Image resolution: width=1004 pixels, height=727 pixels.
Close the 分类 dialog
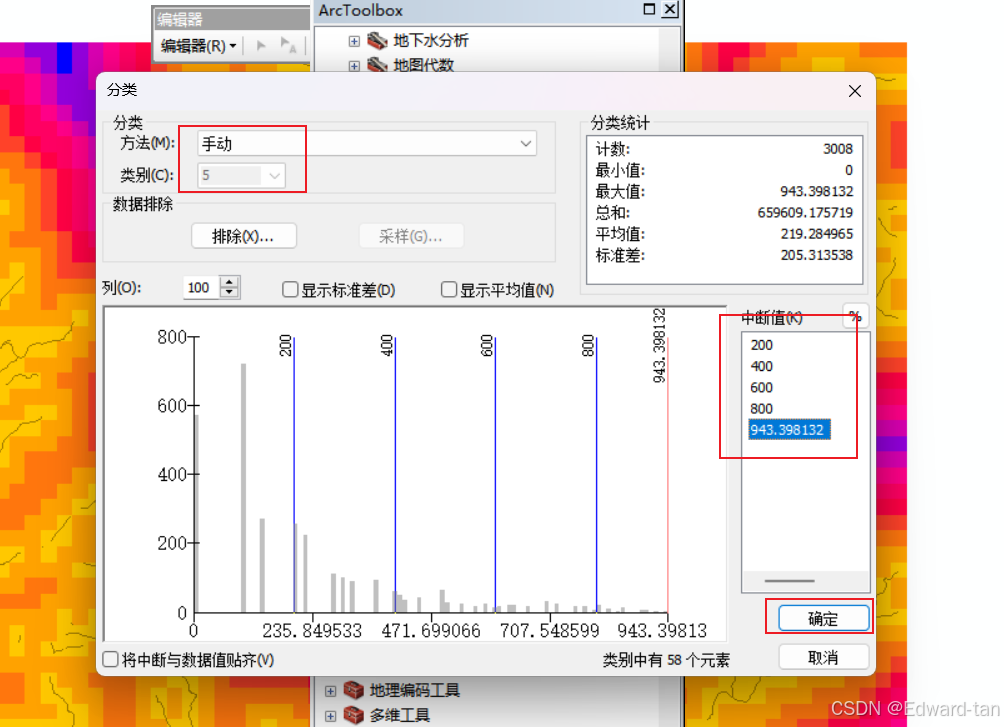tap(854, 91)
